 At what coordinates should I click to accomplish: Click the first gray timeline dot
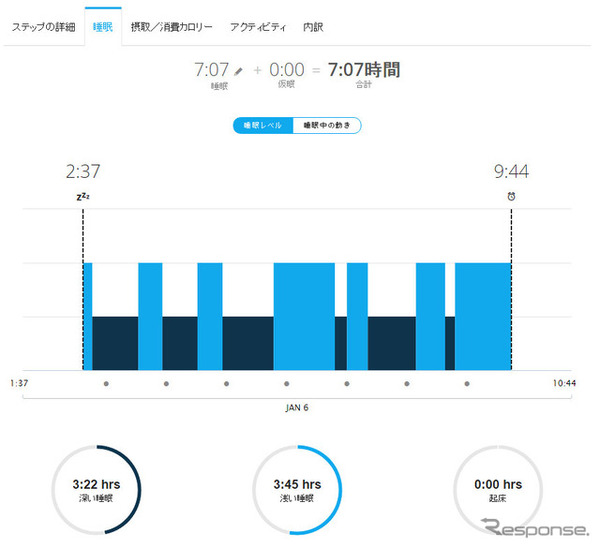pos(106,383)
